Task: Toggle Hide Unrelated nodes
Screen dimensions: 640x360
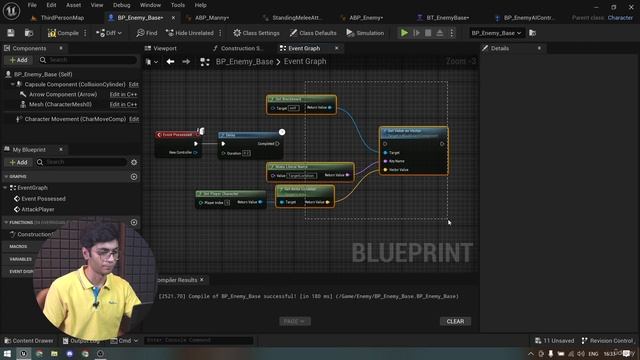Action: [190, 33]
